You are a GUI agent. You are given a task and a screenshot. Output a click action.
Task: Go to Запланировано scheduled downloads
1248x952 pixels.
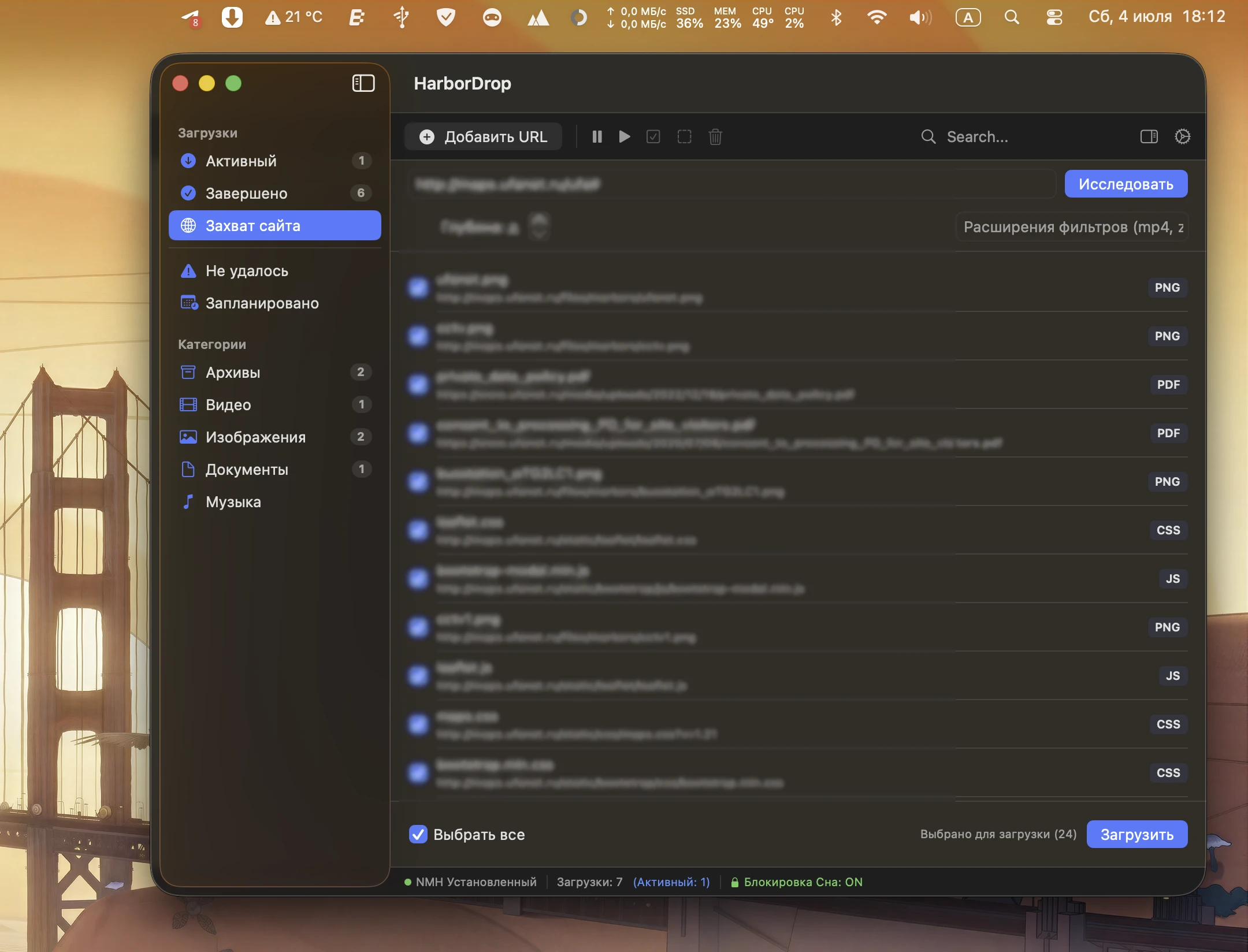pos(275,303)
